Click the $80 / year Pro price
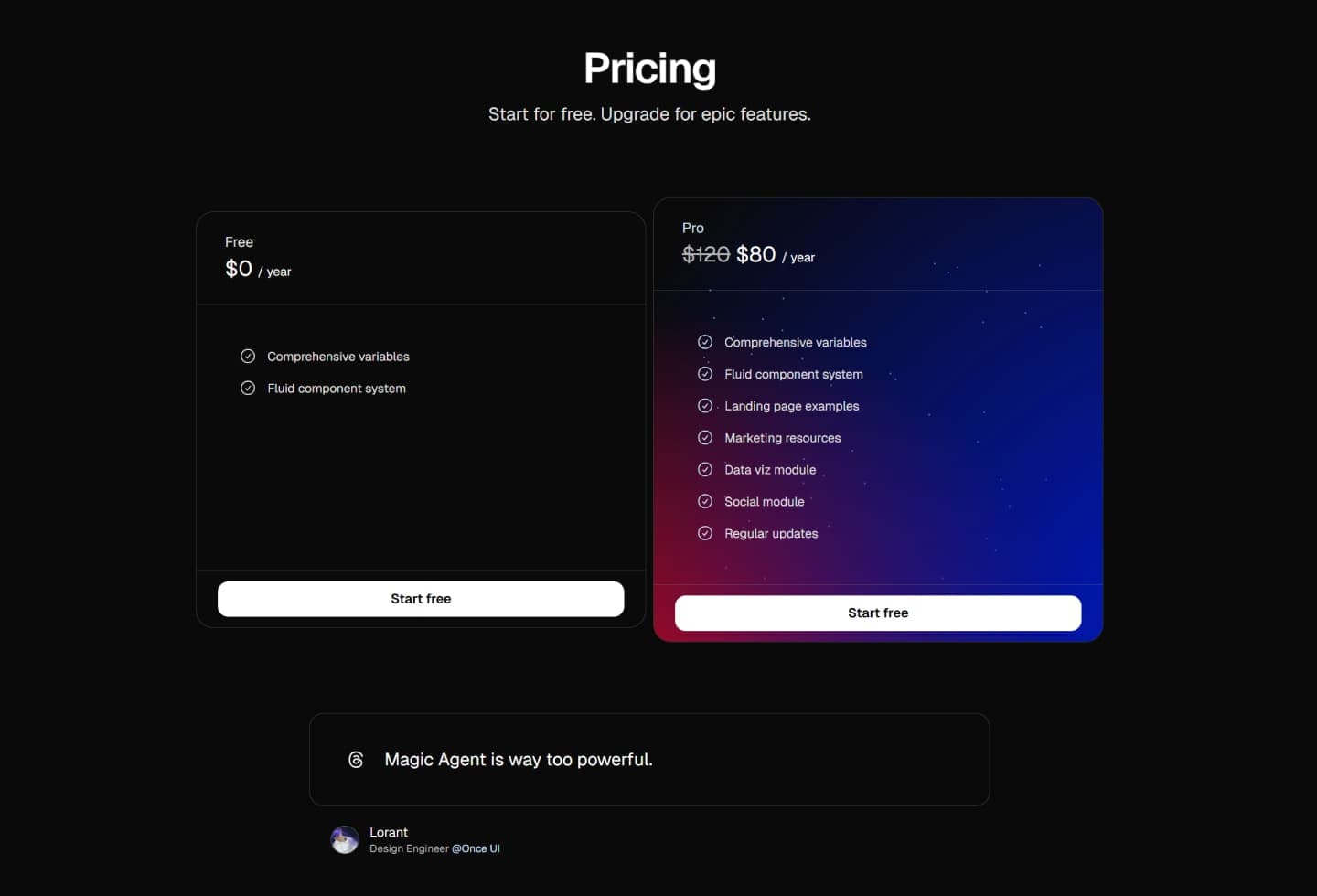 [x=776, y=255]
